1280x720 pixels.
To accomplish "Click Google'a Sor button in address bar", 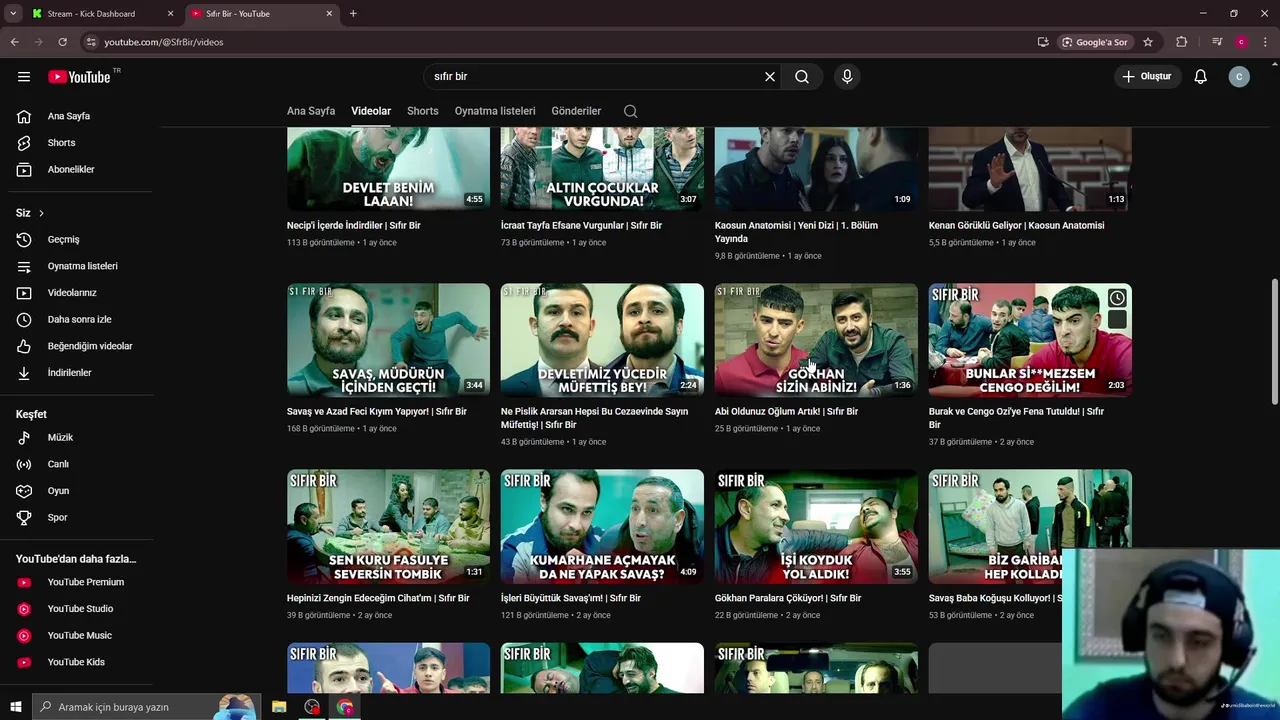I will tap(1095, 42).
